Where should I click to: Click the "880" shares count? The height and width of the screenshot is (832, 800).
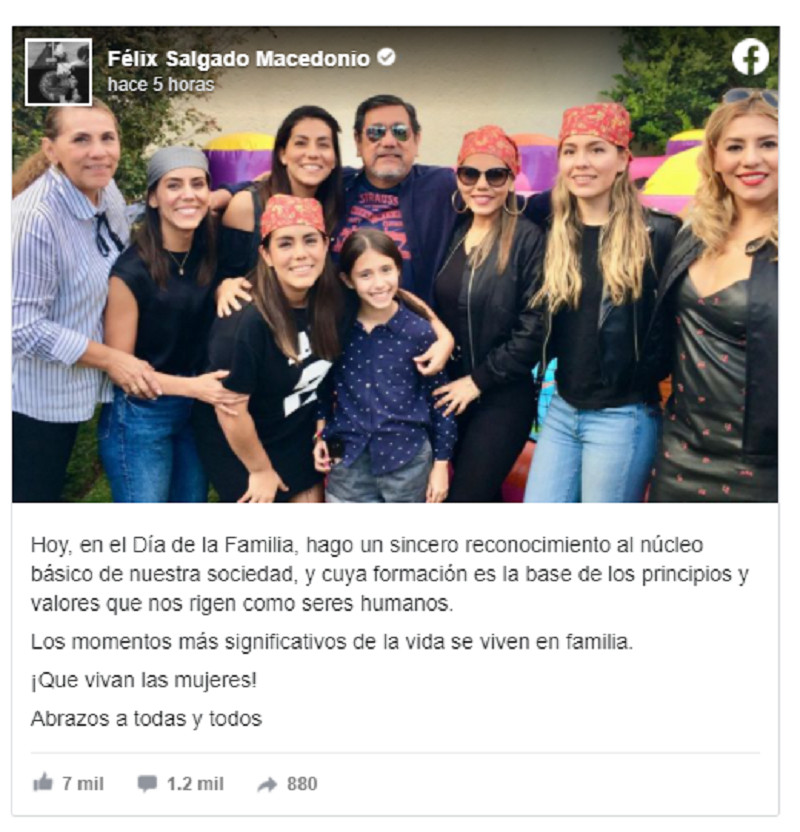pyautogui.click(x=302, y=783)
